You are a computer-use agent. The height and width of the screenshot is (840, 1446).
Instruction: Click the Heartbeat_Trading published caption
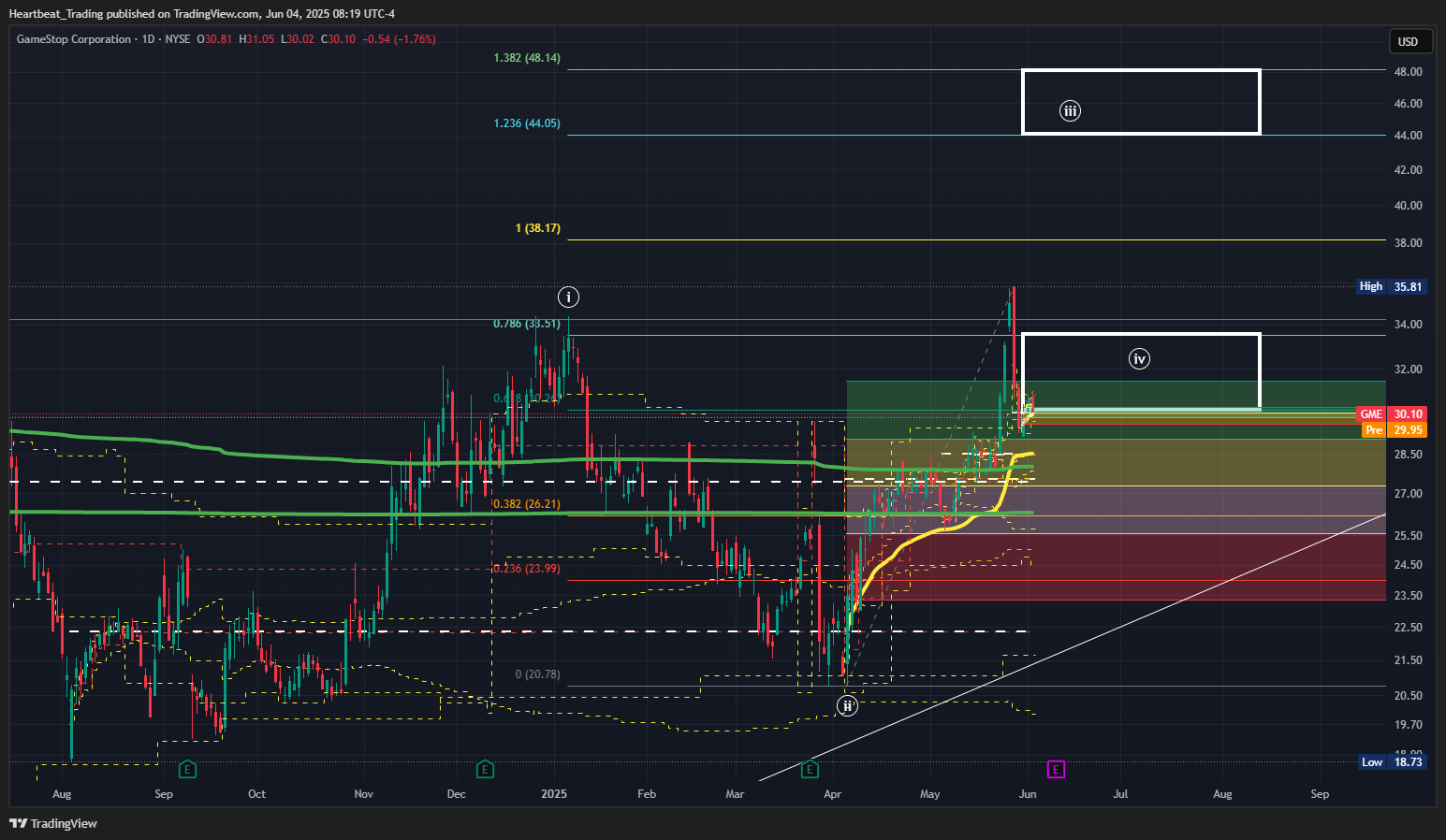pyautogui.click(x=202, y=14)
